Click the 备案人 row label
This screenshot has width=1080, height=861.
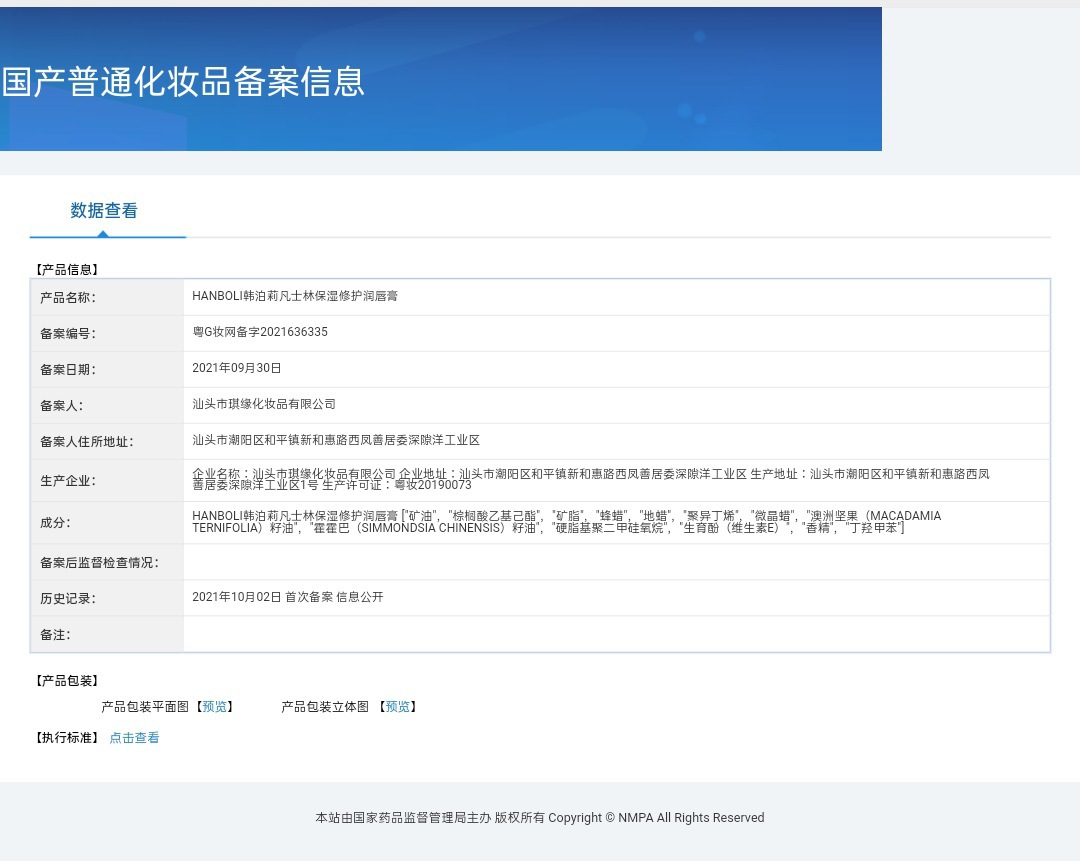61,406
